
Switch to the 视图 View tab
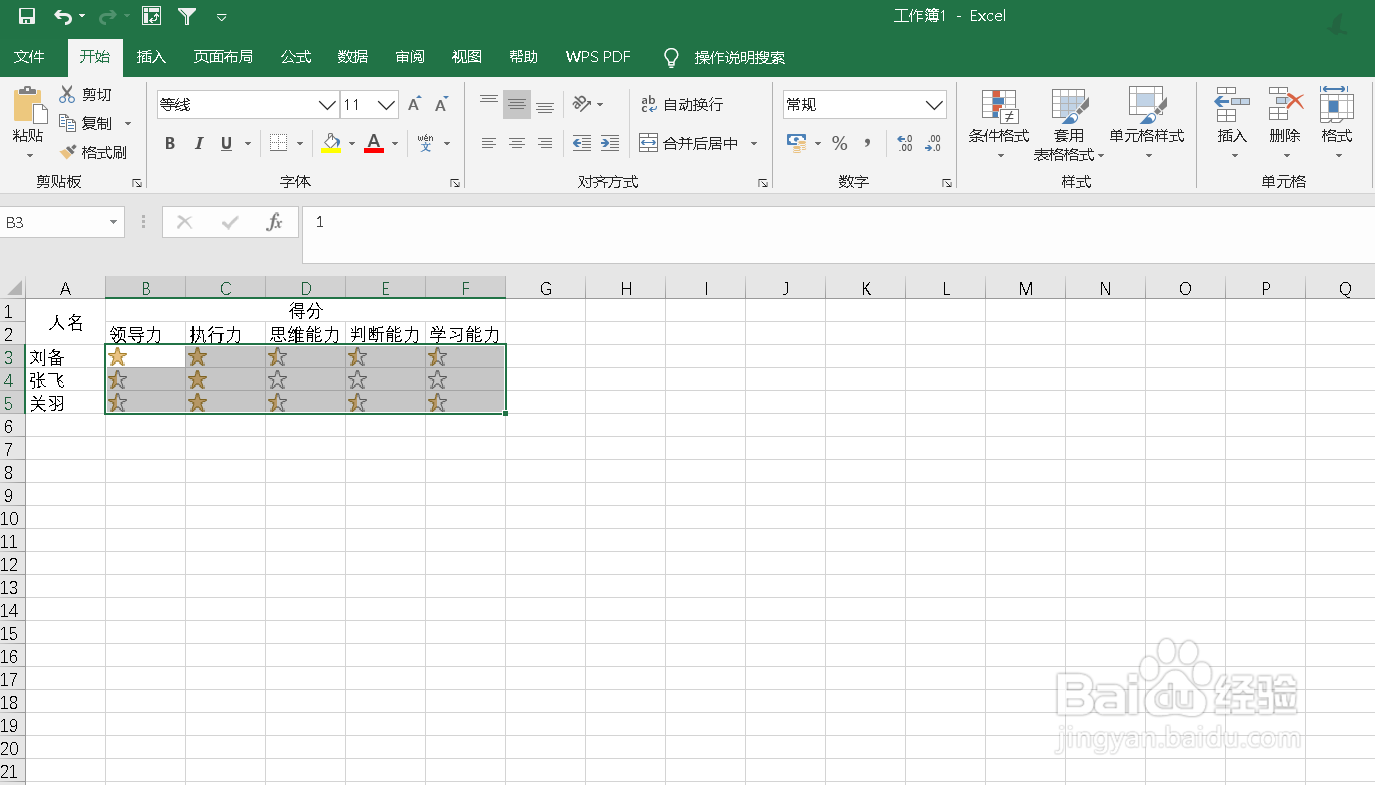(467, 57)
